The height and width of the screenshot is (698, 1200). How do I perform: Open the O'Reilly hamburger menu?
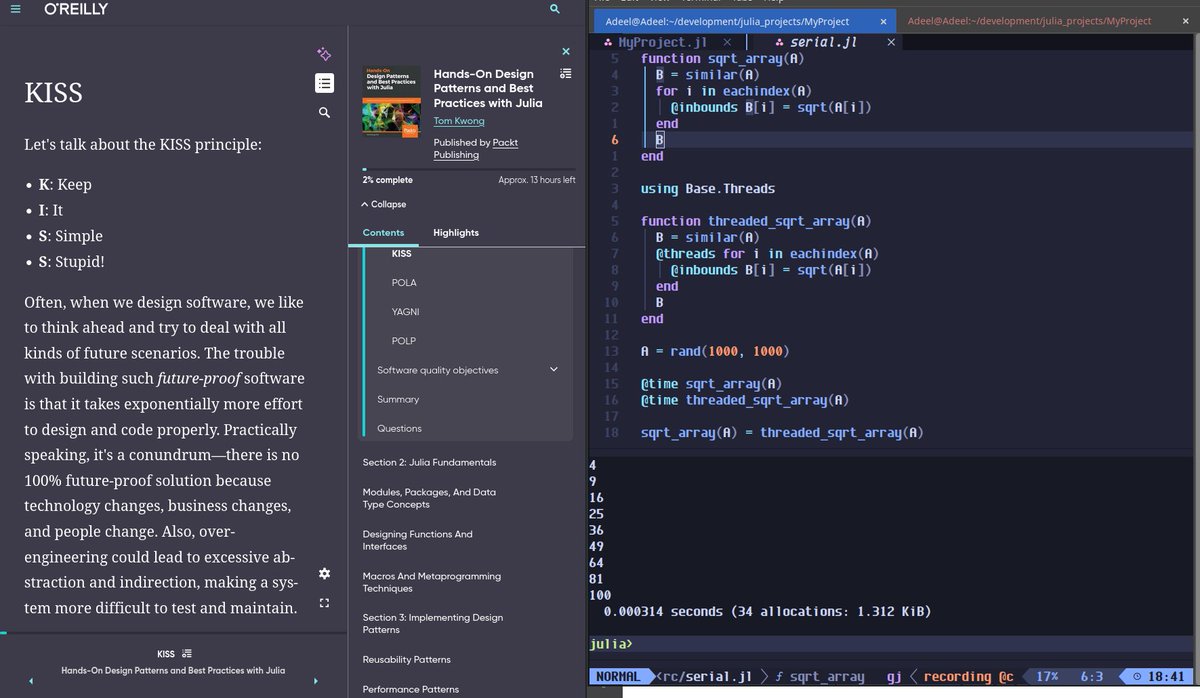click(x=14, y=9)
